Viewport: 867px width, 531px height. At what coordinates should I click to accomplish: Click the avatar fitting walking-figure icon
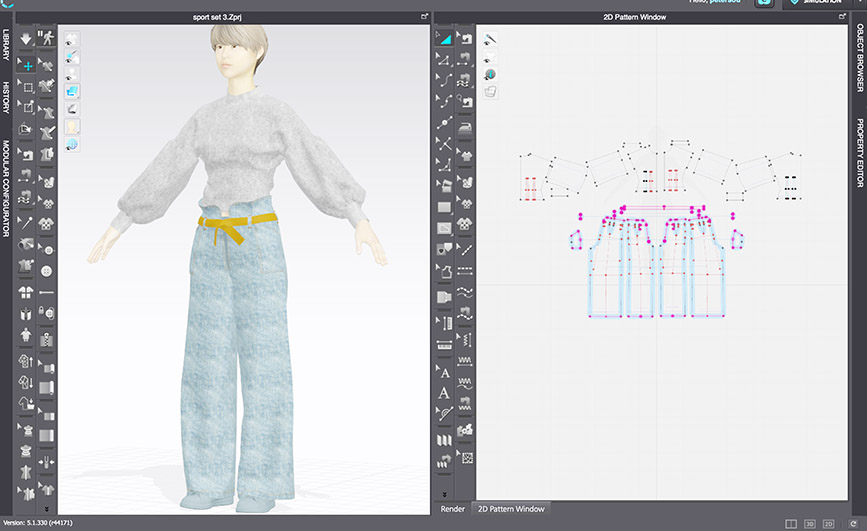click(47, 38)
